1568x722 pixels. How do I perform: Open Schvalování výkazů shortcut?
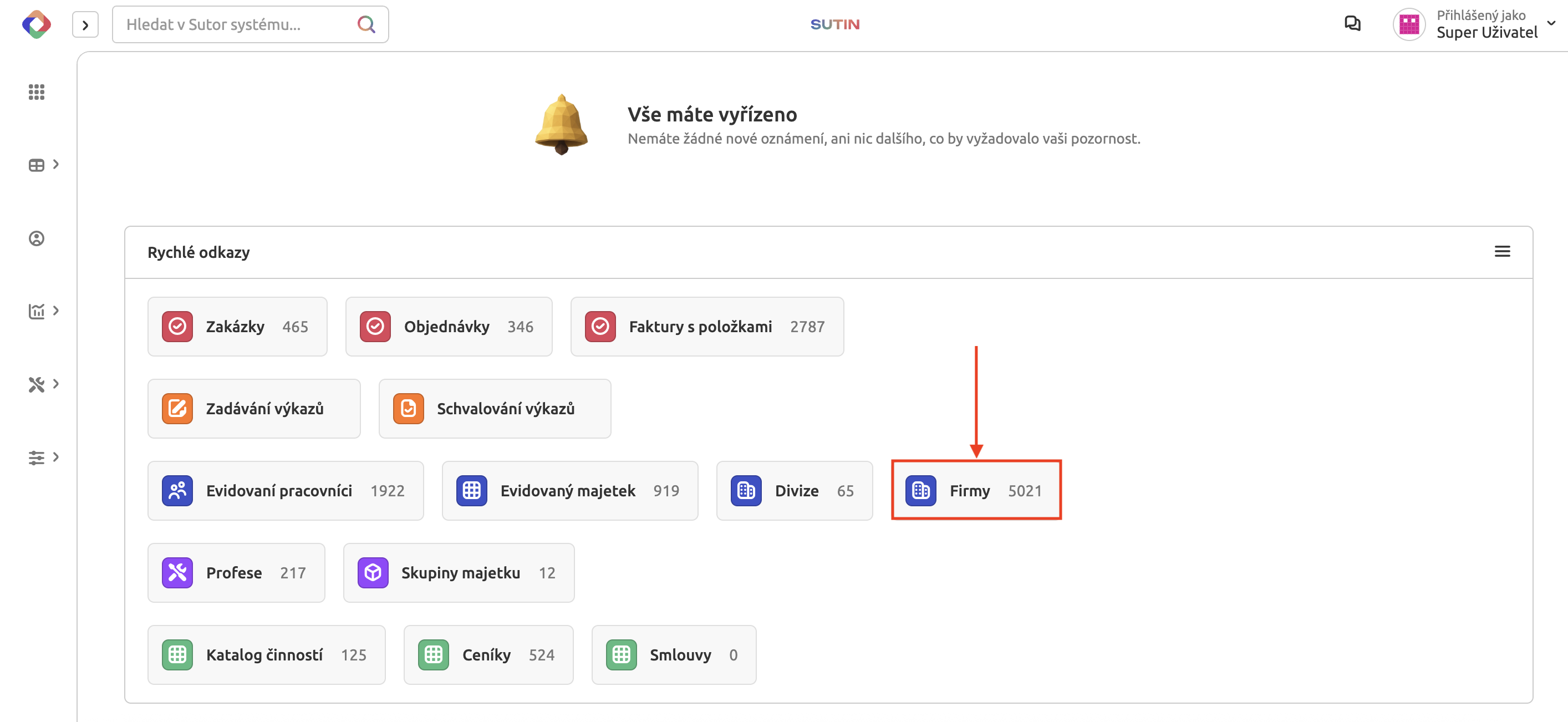point(494,409)
